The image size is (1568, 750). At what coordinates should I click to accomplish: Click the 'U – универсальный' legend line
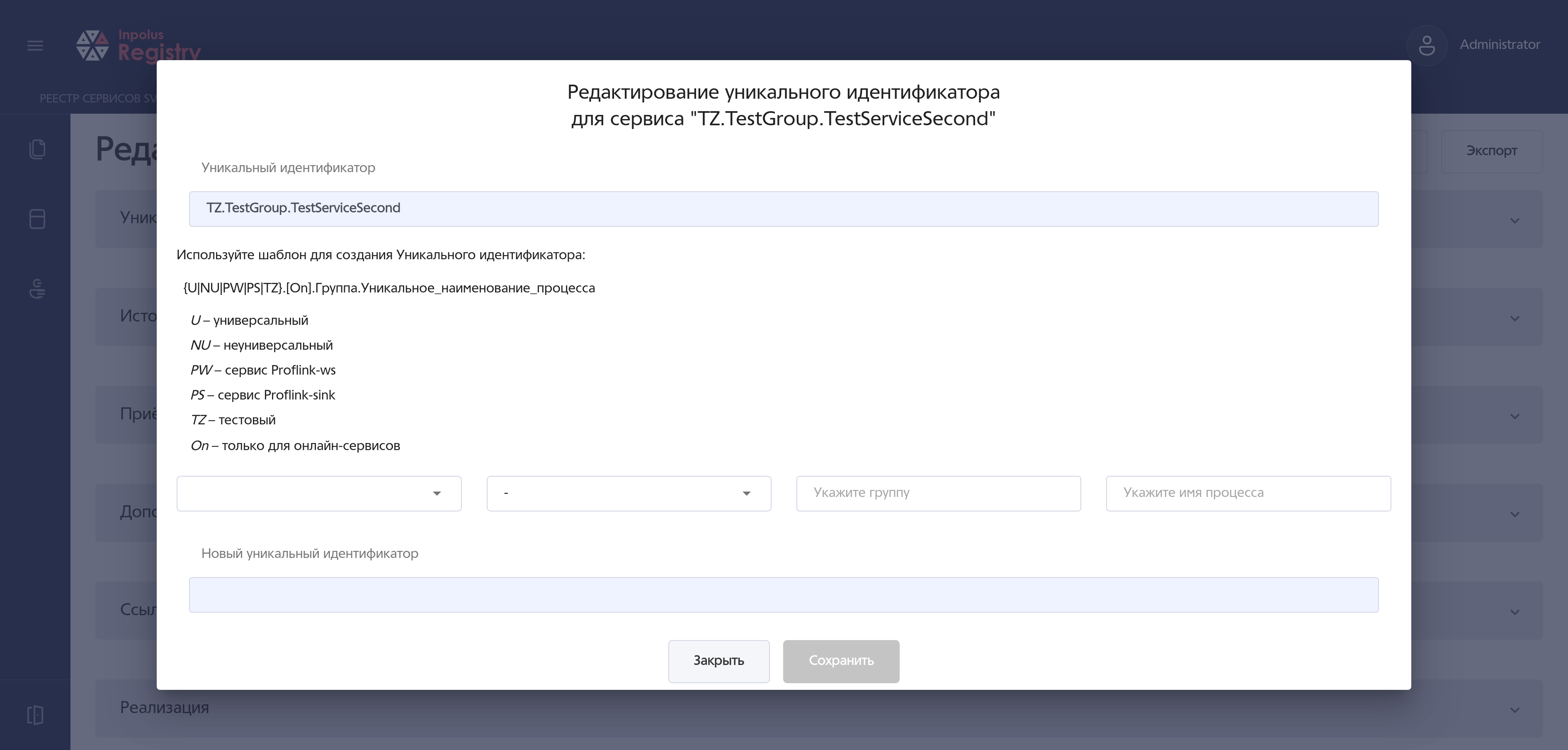click(250, 321)
